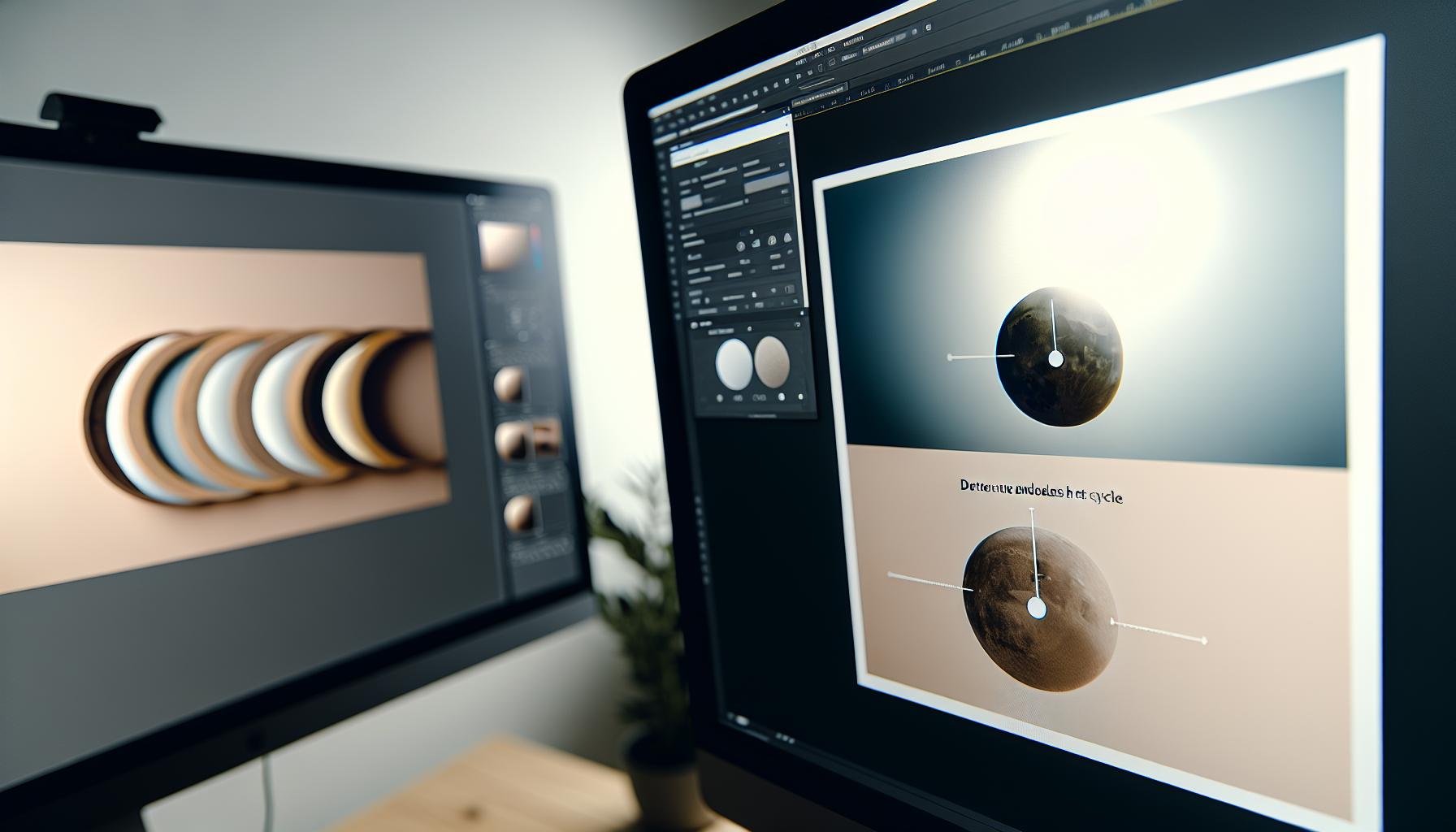The height and width of the screenshot is (832, 1456).
Task: Open the large preview thumbnail in left monitor's panel
Action: pos(504,245)
